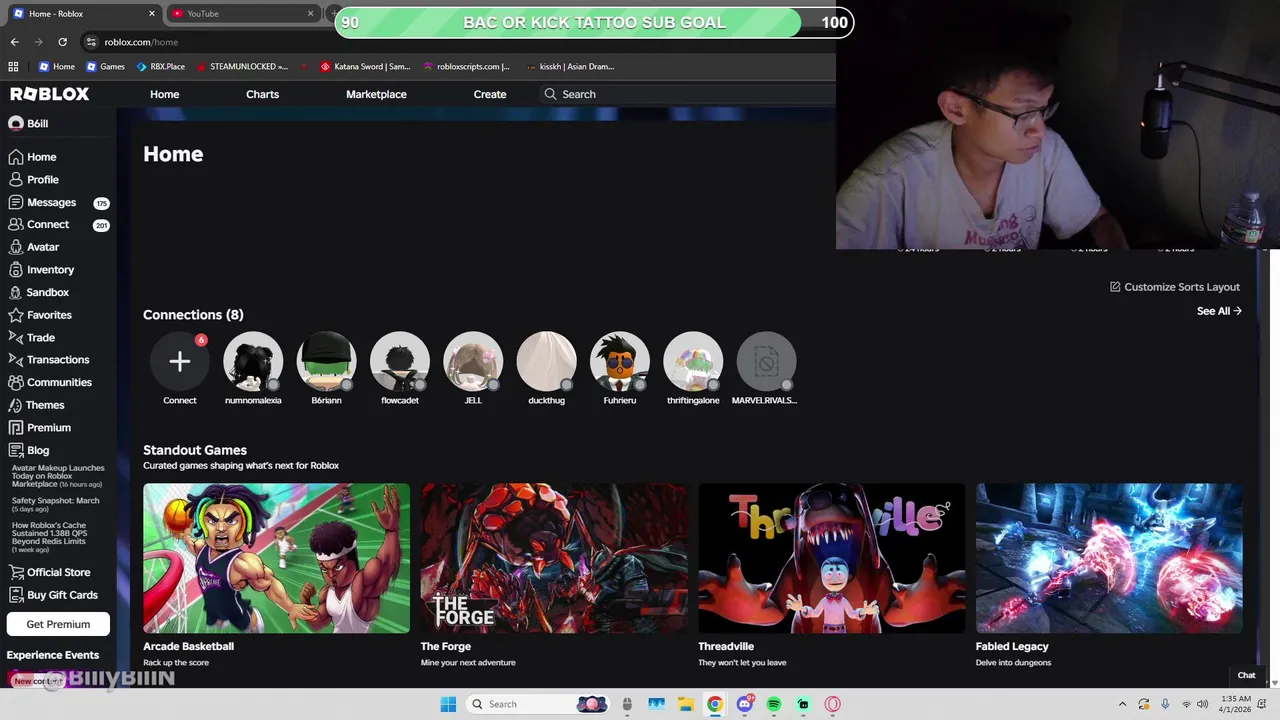Viewport: 1280px width, 720px height.
Task: Open Inventory from the sidebar
Action: click(x=41, y=270)
